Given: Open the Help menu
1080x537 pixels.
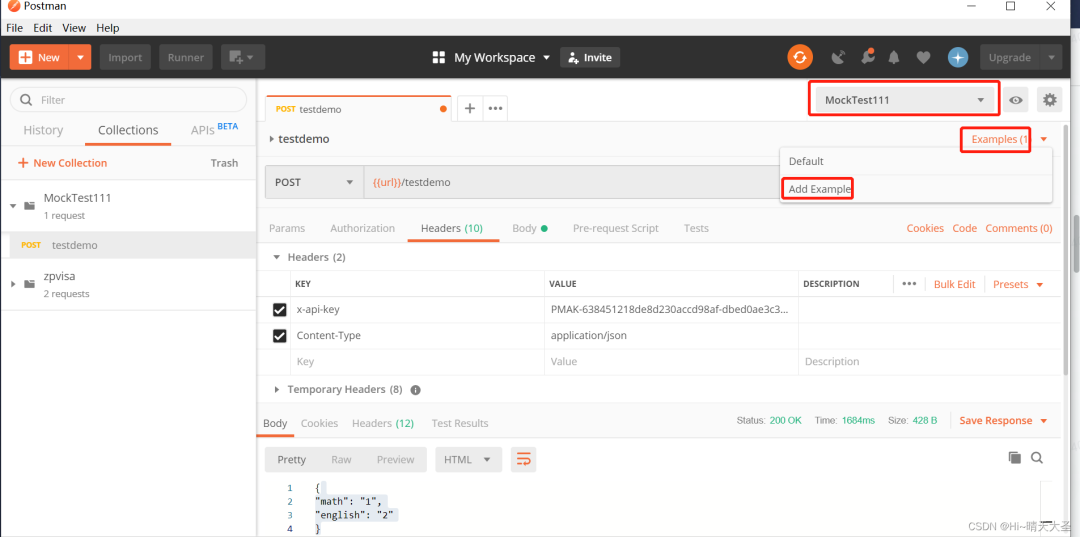Looking at the screenshot, I should 107,28.
